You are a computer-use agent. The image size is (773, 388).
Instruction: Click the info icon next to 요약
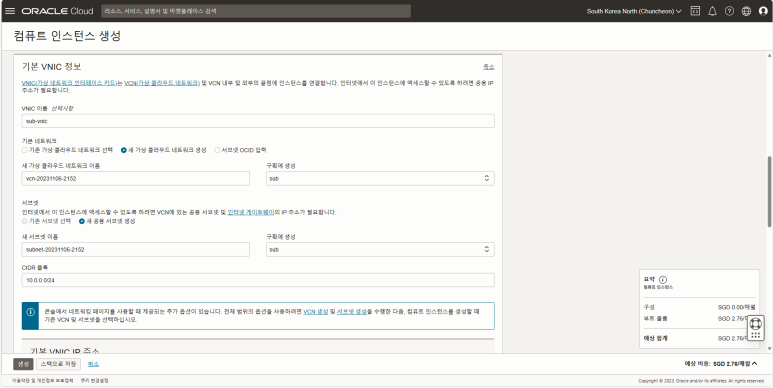[663, 280]
